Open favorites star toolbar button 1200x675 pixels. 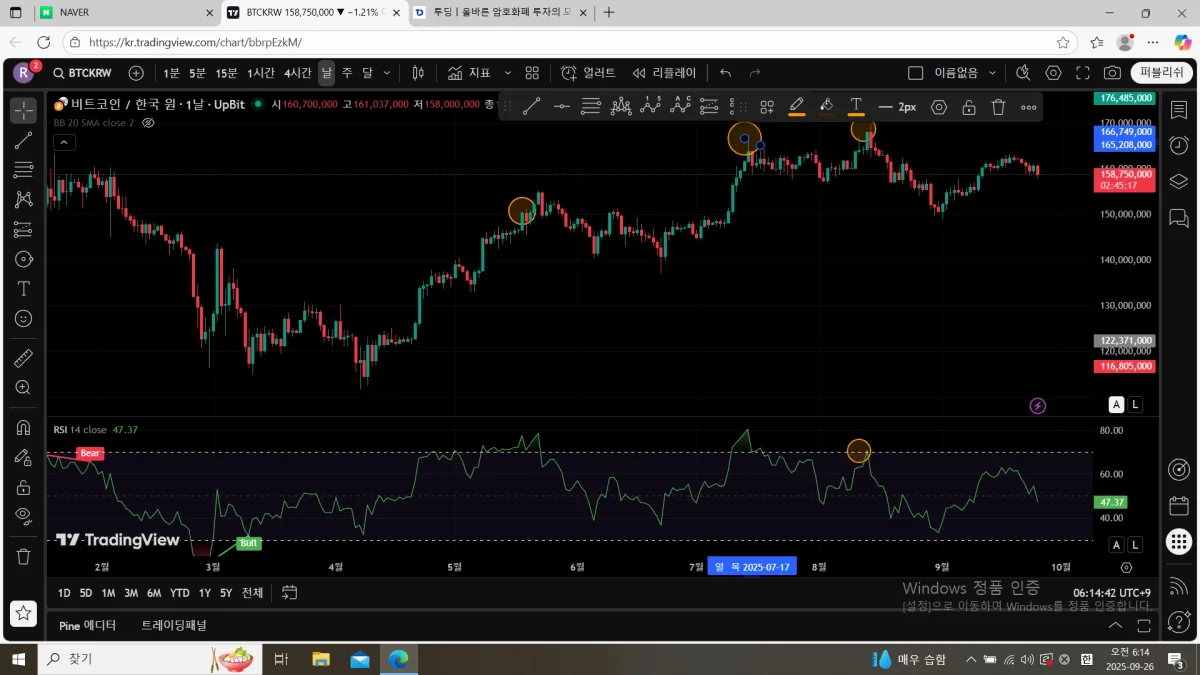tap(23, 612)
